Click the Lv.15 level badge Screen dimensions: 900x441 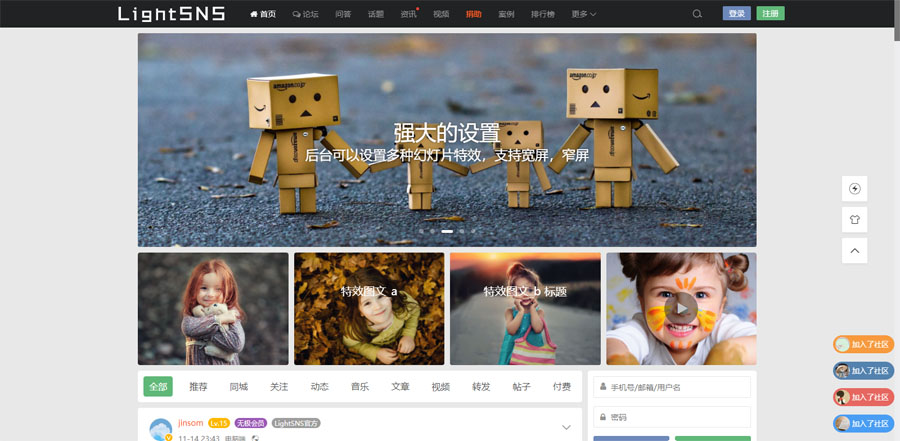(x=219, y=423)
